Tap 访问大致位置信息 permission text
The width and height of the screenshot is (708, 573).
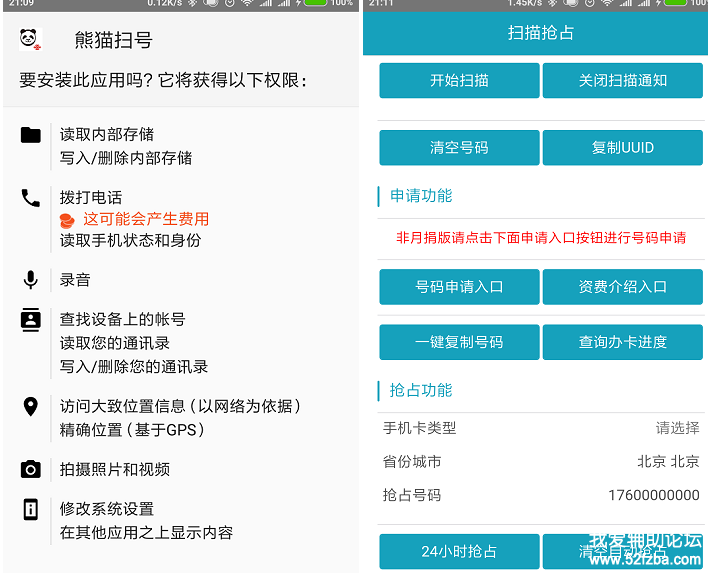pyautogui.click(x=180, y=406)
